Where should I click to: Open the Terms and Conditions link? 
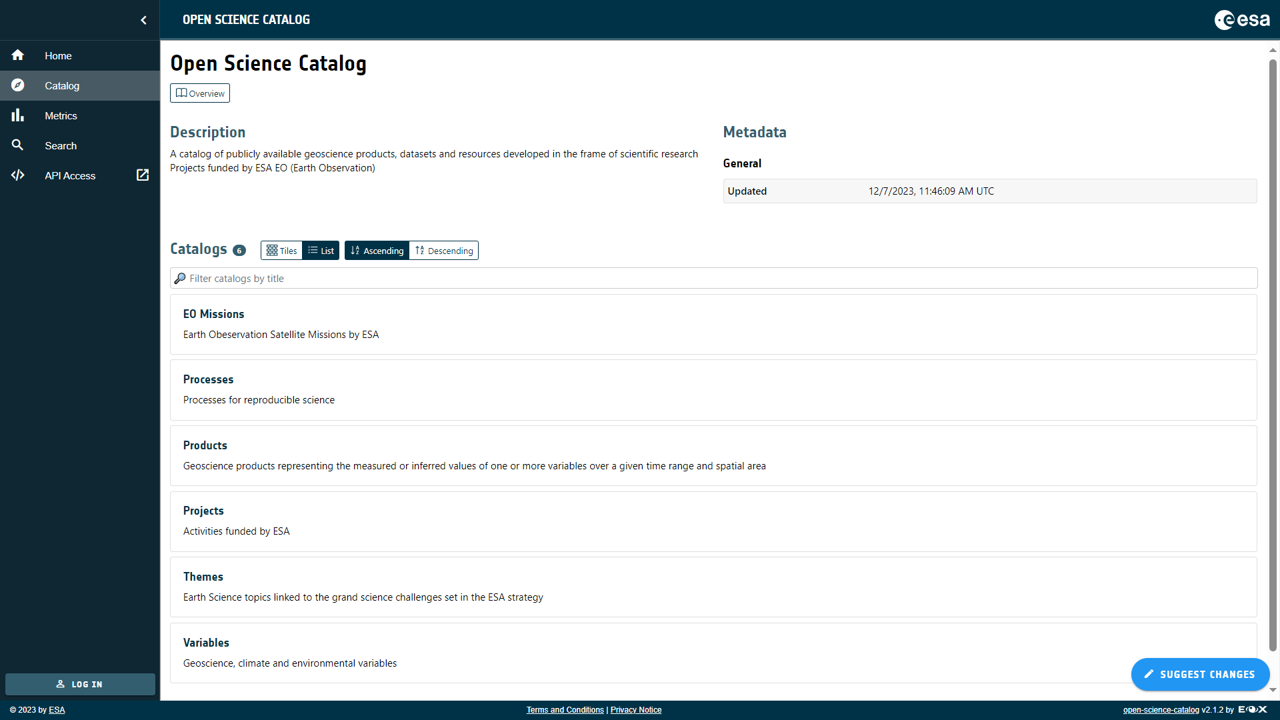point(565,710)
